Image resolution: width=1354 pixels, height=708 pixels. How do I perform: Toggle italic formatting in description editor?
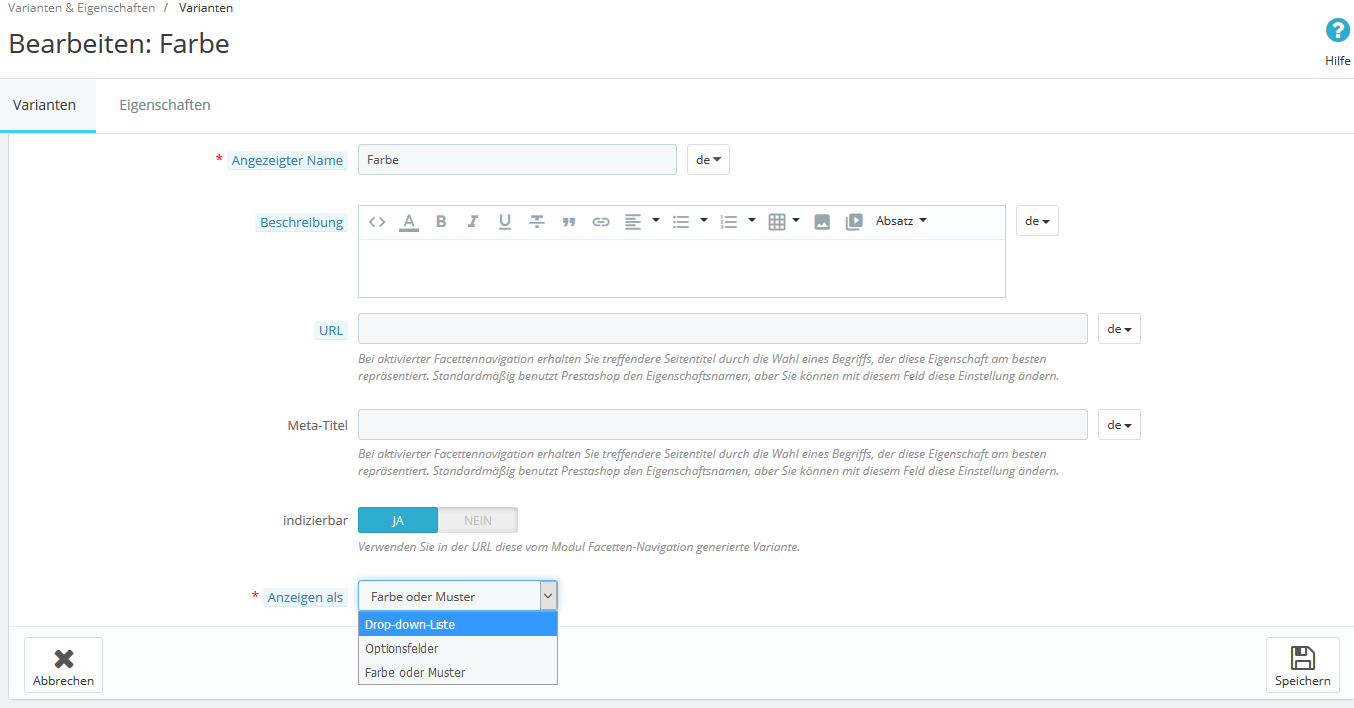[473, 222]
